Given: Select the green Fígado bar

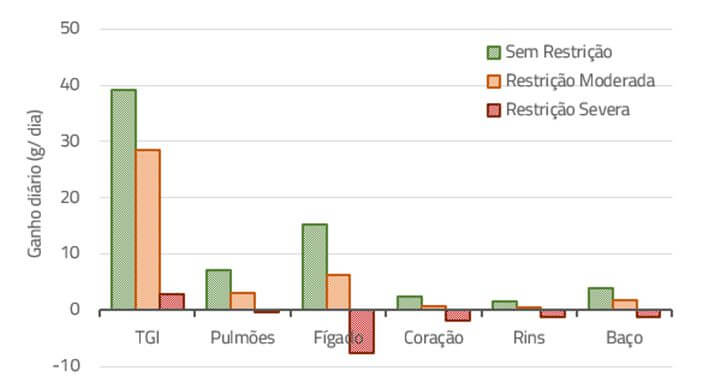Looking at the screenshot, I should tap(315, 267).
